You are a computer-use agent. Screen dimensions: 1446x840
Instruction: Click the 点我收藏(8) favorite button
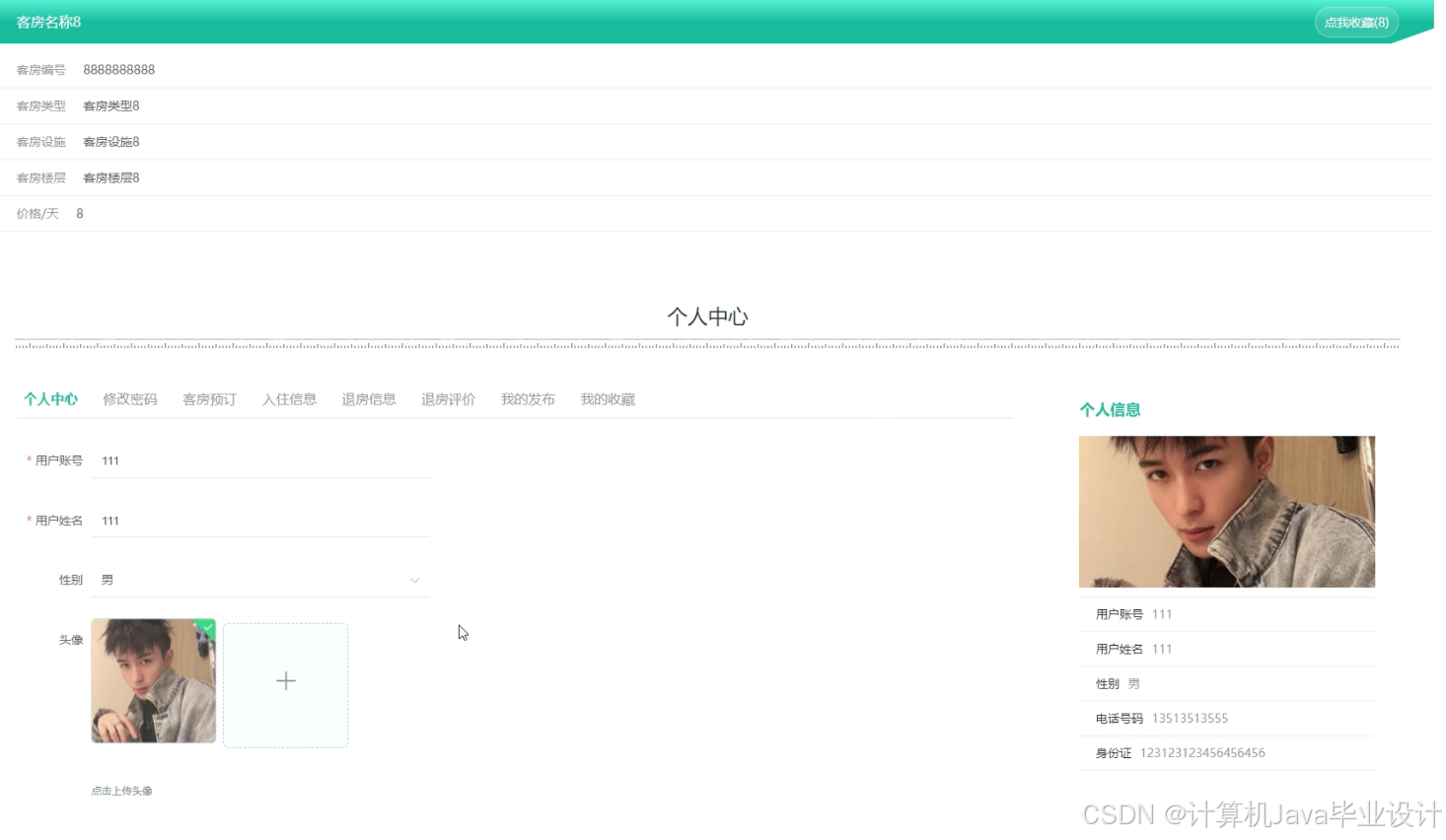click(1355, 22)
